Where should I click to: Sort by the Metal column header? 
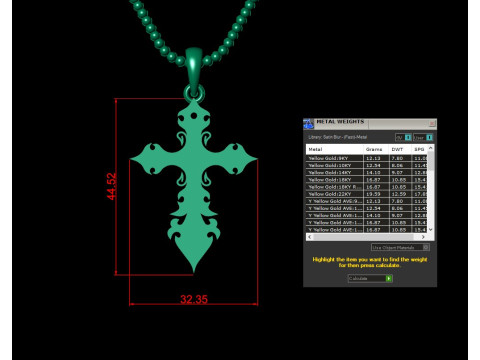click(x=335, y=149)
